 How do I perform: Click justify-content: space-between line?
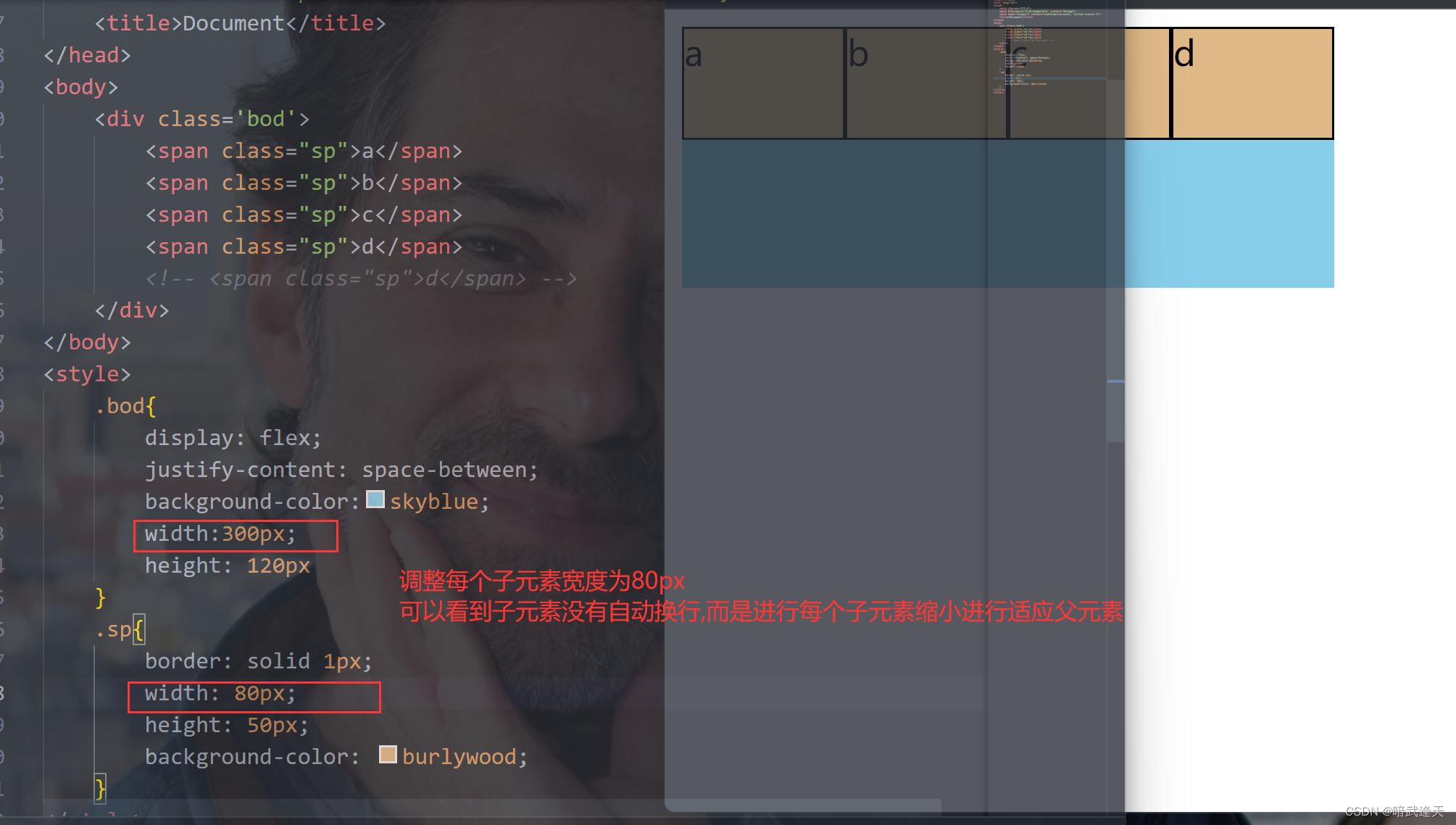pyautogui.click(x=341, y=470)
